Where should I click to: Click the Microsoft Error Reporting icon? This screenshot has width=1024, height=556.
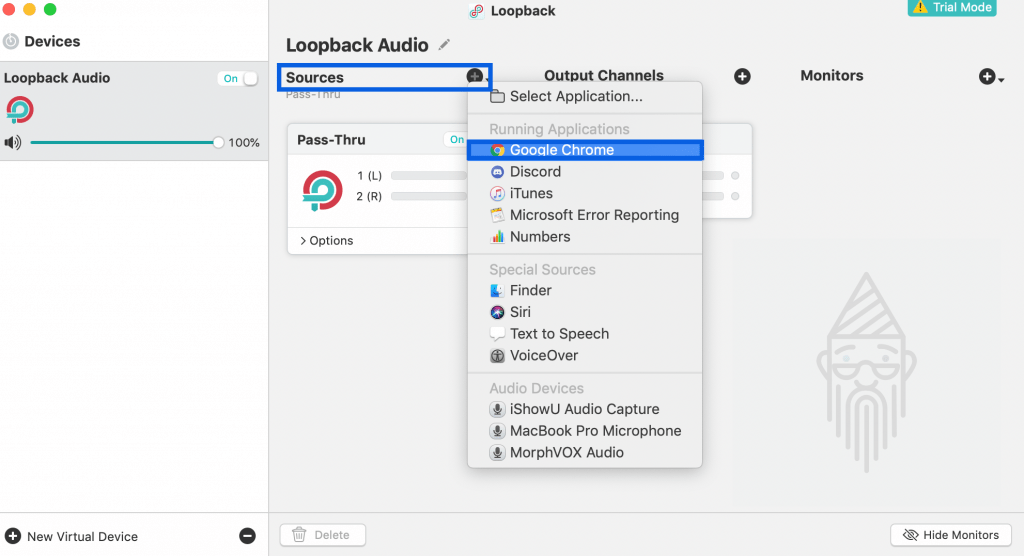coord(497,215)
